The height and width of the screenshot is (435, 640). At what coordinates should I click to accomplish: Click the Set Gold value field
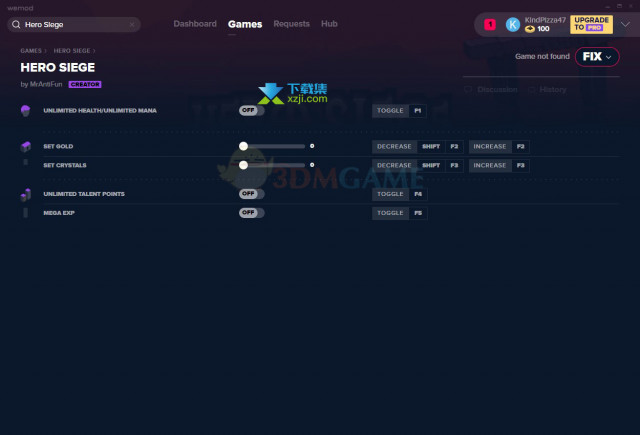coord(312,146)
